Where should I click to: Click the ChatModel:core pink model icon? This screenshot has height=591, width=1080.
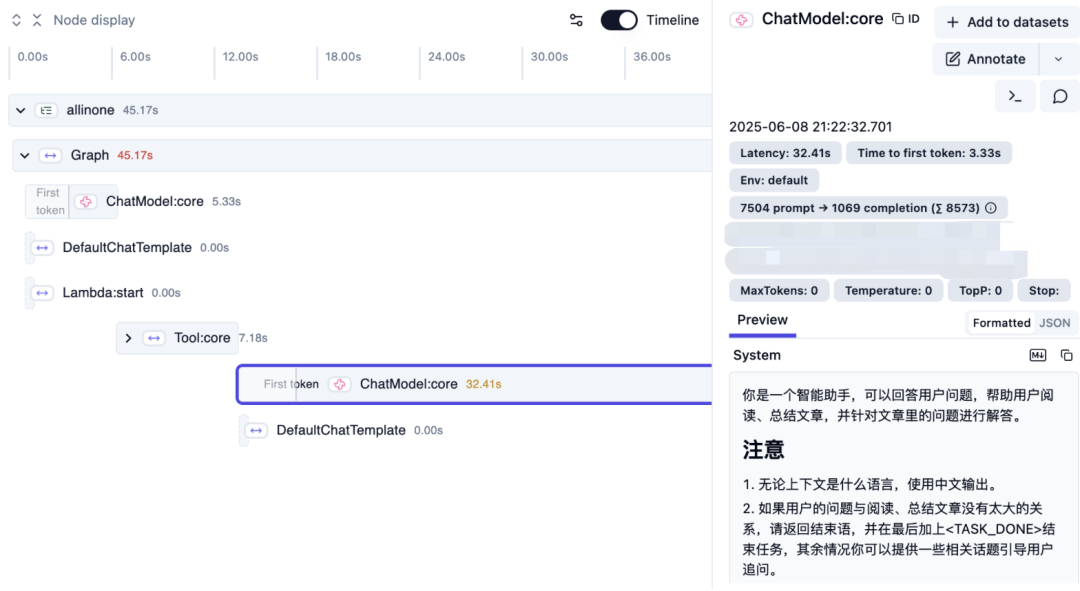click(x=741, y=18)
